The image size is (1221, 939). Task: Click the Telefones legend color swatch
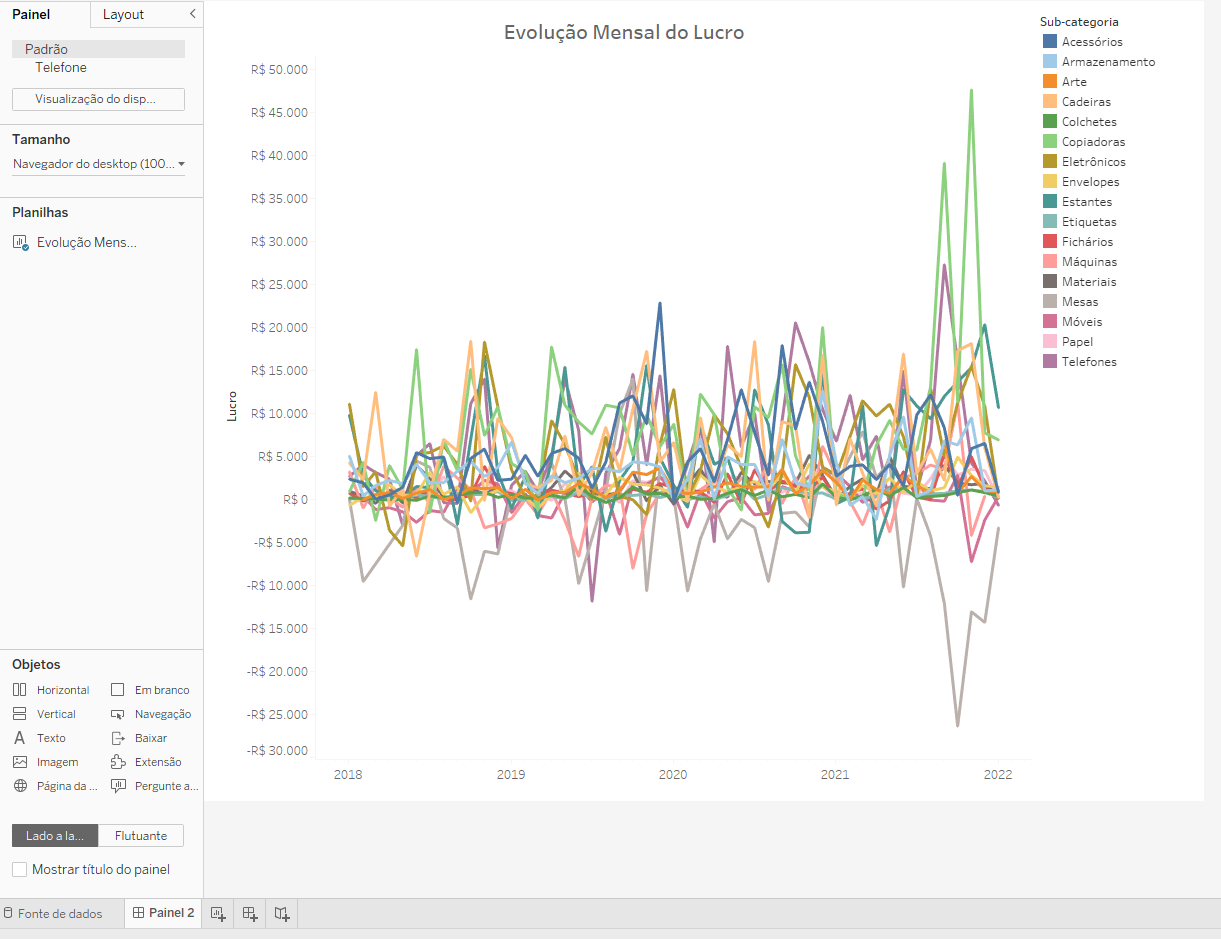(x=1050, y=361)
